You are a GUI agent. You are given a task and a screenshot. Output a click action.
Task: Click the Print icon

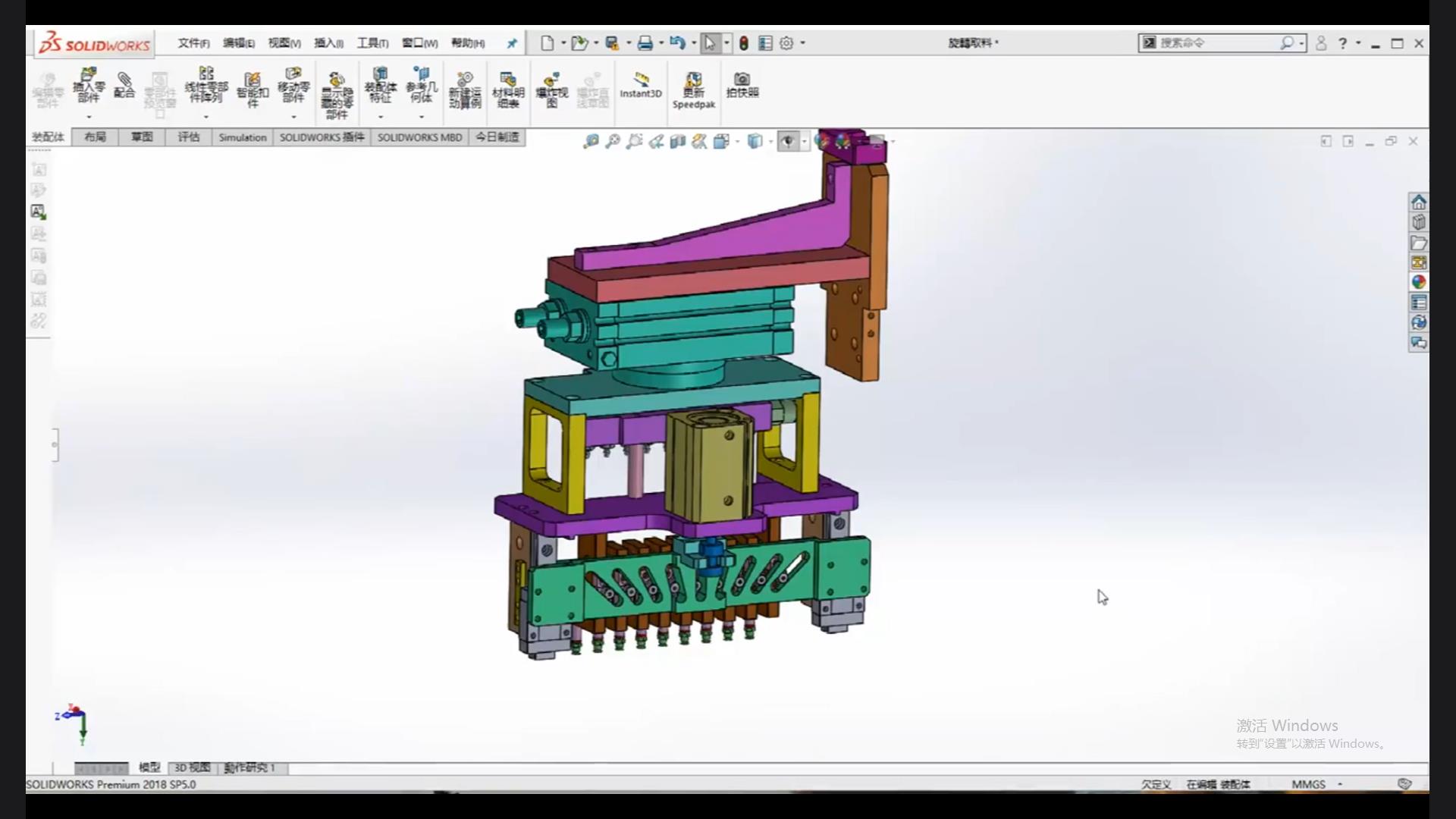point(645,43)
